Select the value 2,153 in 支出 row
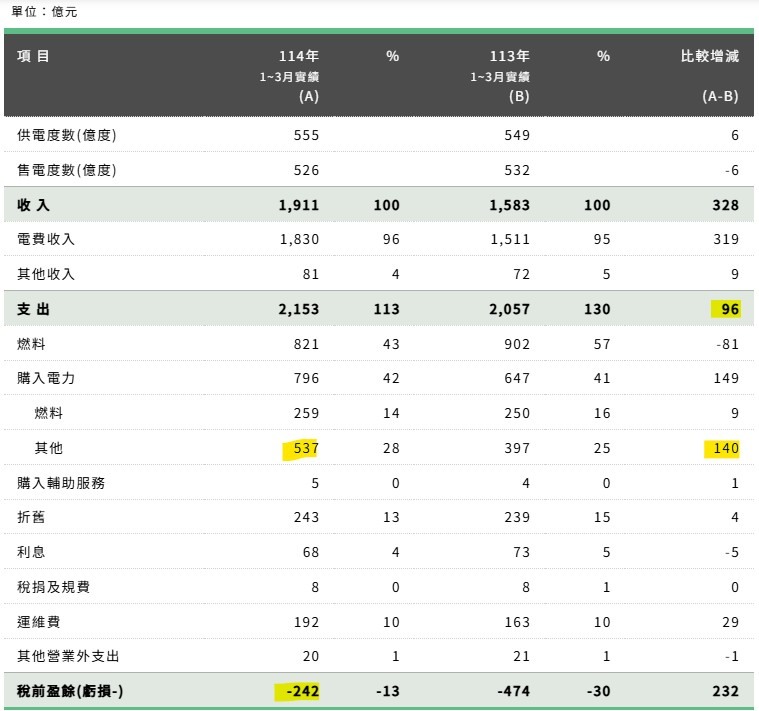759x711 pixels. click(299, 309)
